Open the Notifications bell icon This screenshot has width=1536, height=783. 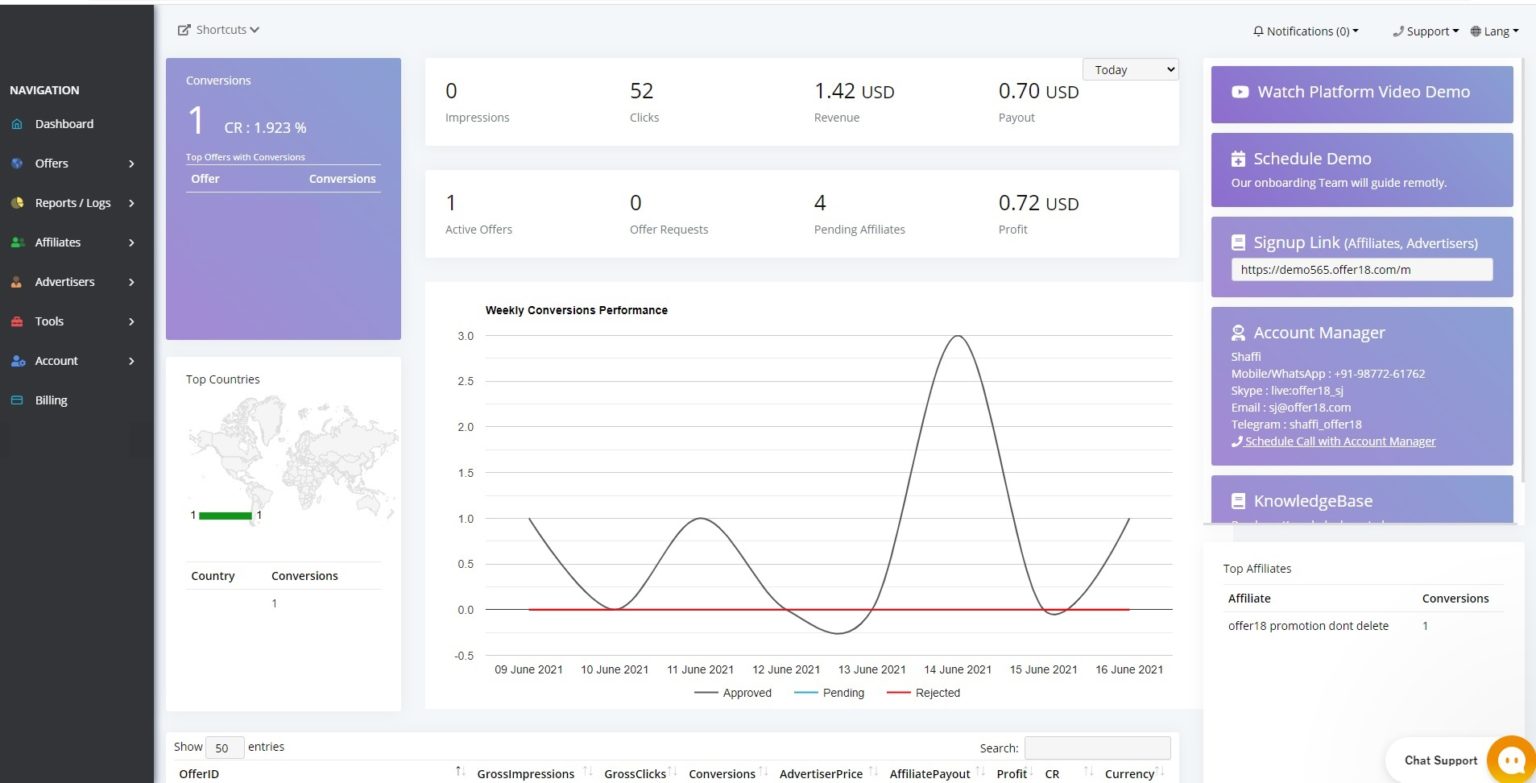point(1258,31)
